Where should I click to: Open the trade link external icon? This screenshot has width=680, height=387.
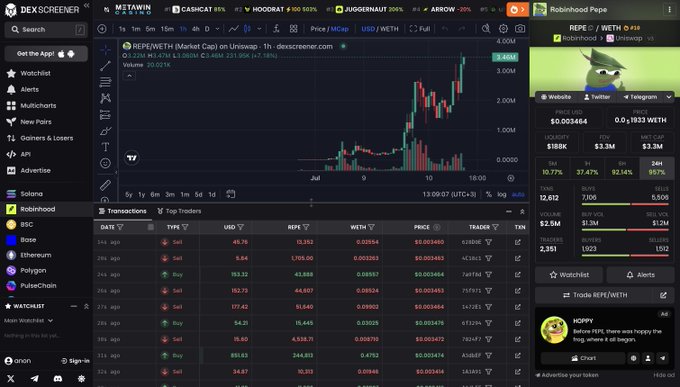664,295
